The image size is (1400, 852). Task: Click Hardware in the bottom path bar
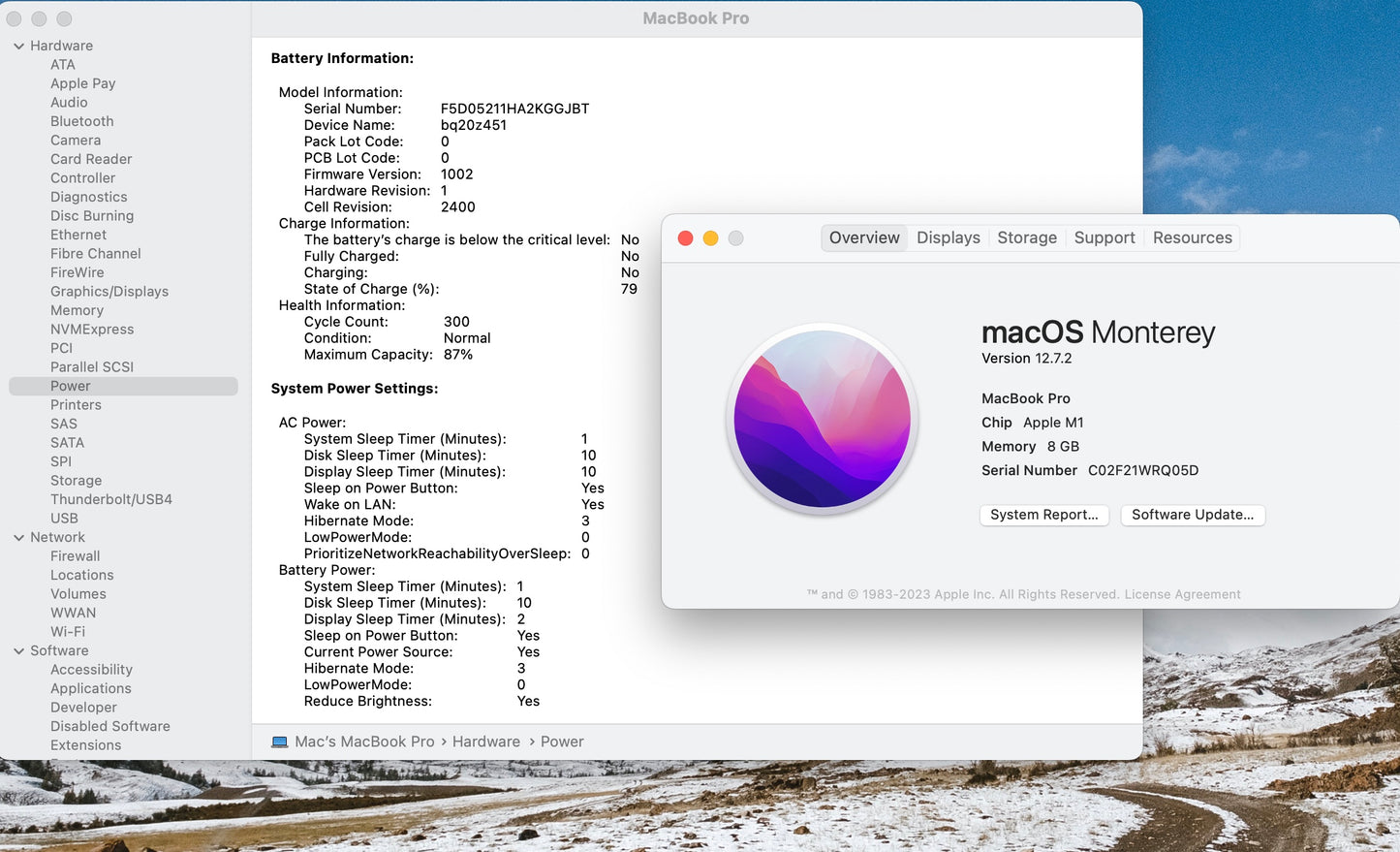point(485,742)
